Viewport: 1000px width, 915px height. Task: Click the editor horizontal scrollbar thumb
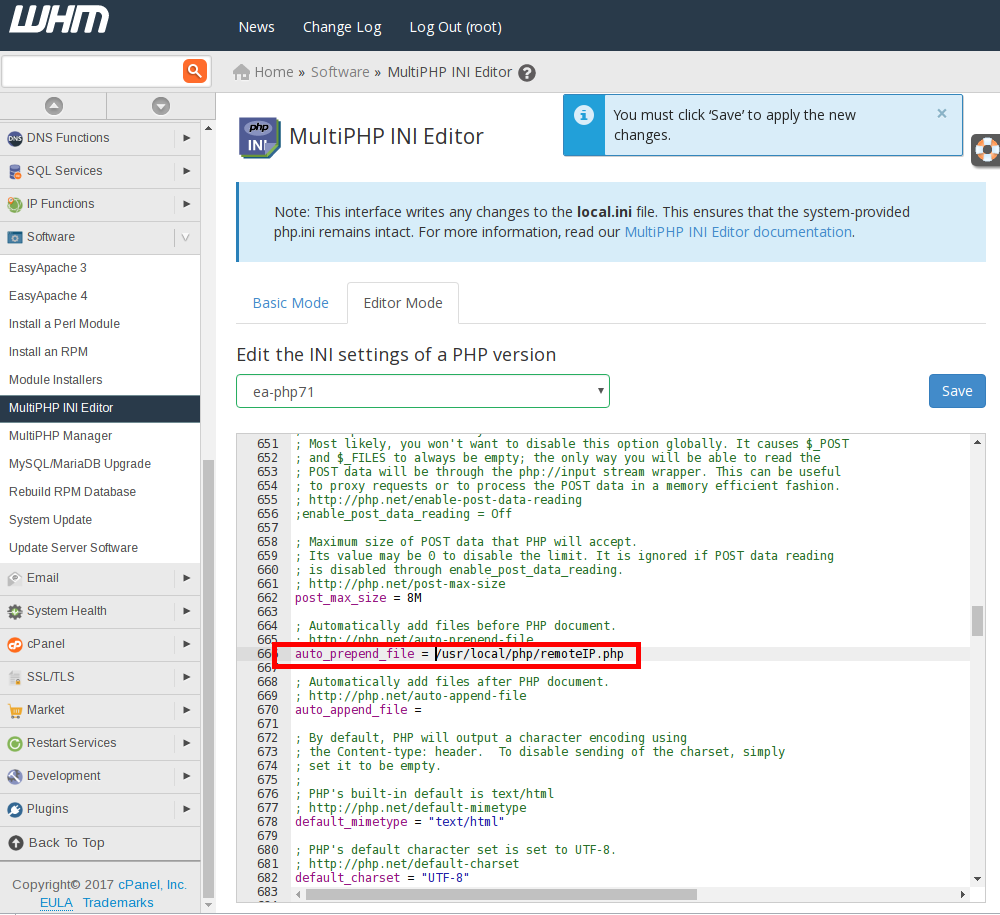pos(501,895)
